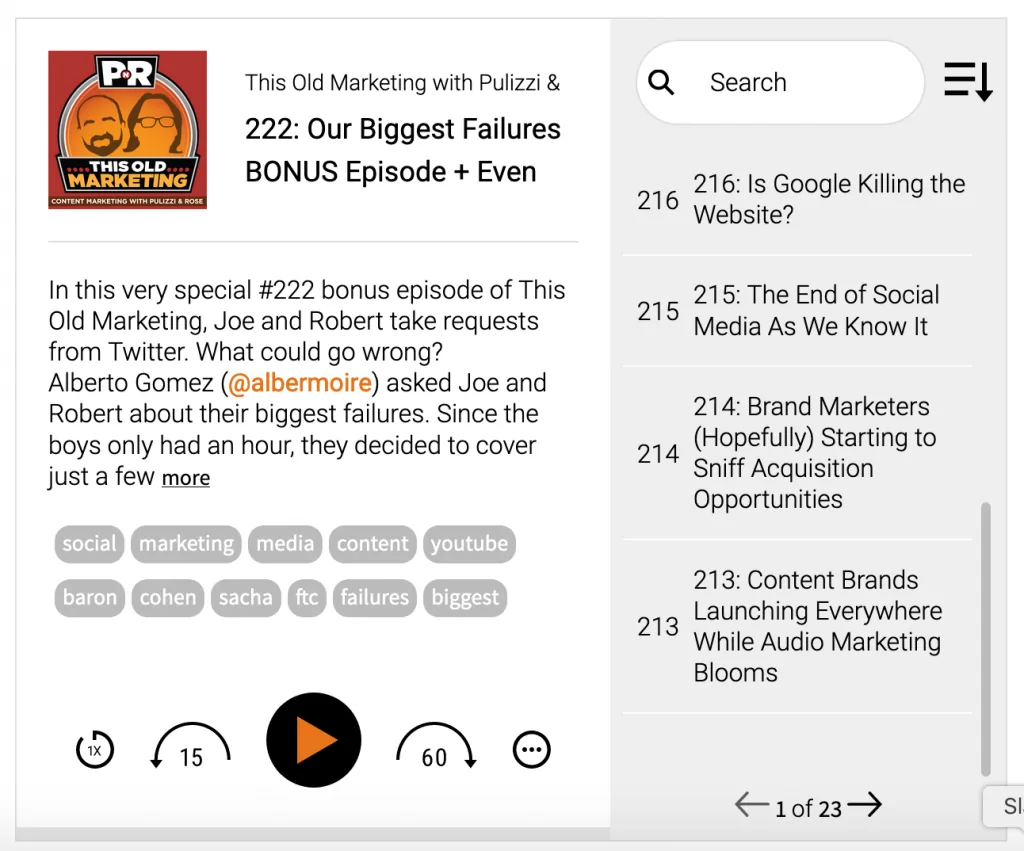
Task: Open episode 216: Is Google Killing the Website?
Action: [829, 199]
